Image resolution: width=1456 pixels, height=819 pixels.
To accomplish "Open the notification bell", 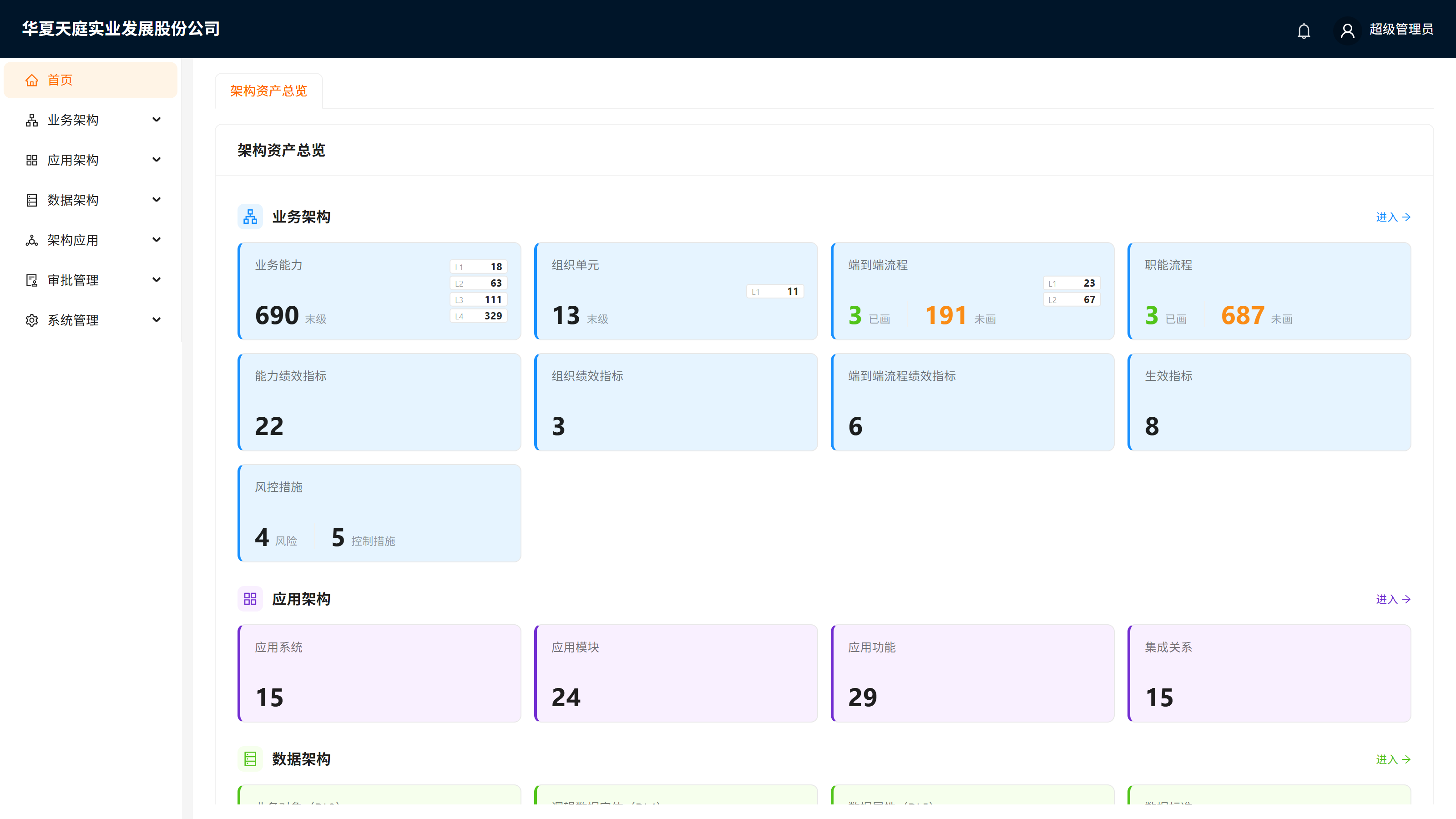I will pos(1304,30).
